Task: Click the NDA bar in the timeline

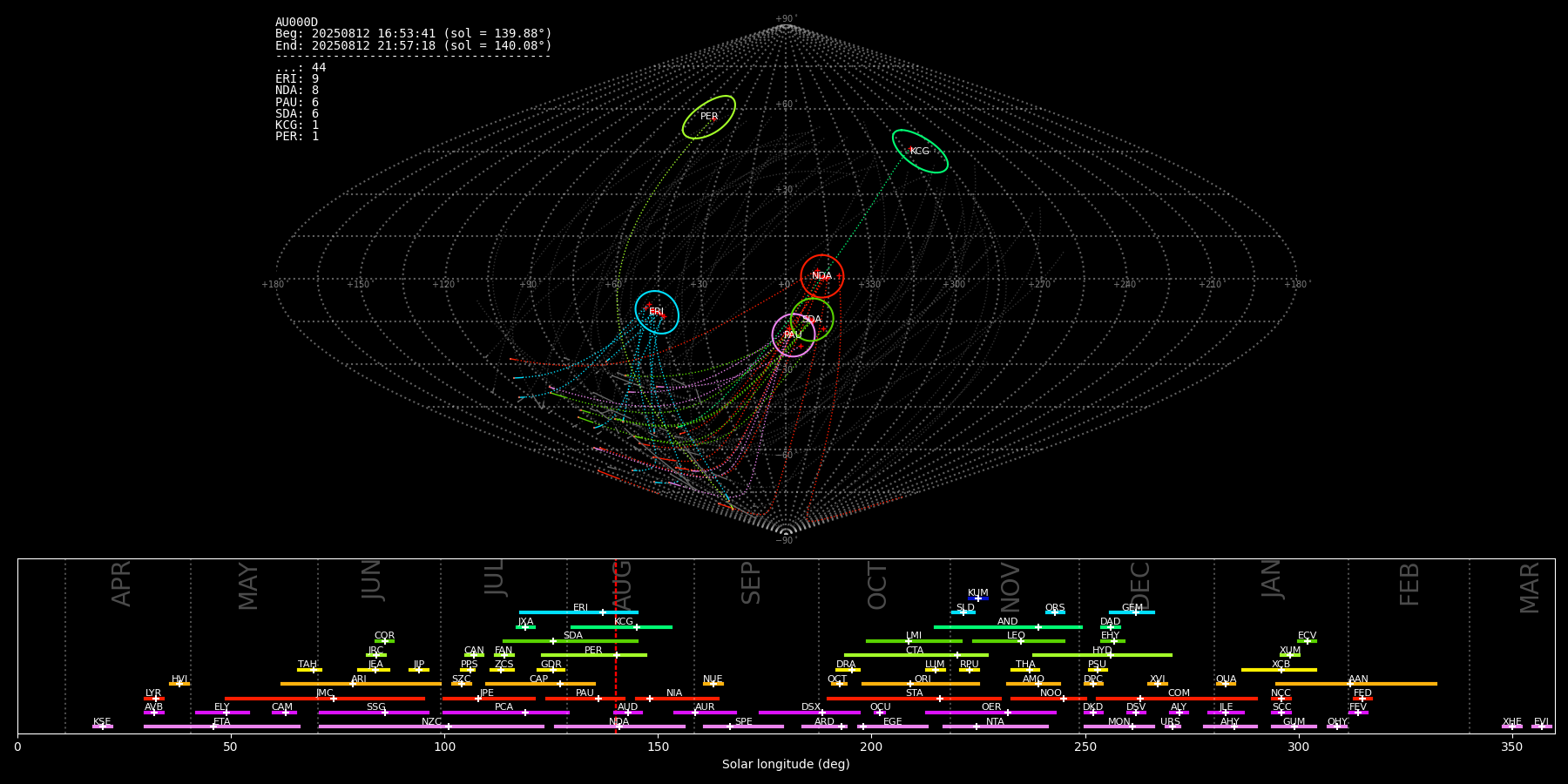Action: point(619,727)
